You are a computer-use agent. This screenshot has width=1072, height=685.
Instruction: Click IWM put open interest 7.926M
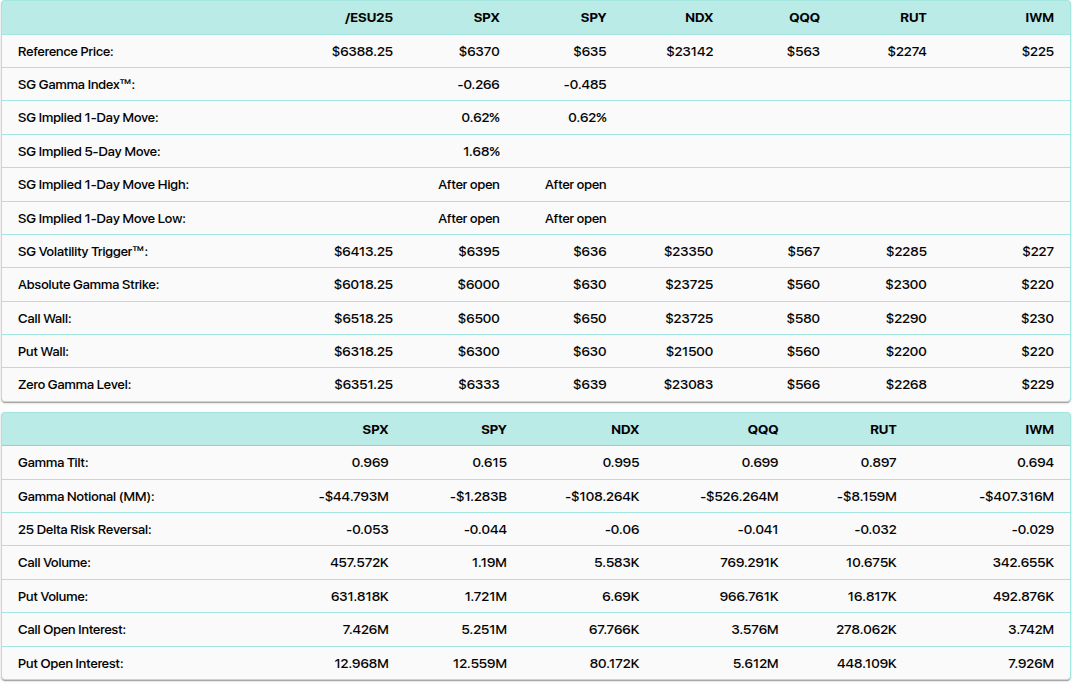(1031, 664)
